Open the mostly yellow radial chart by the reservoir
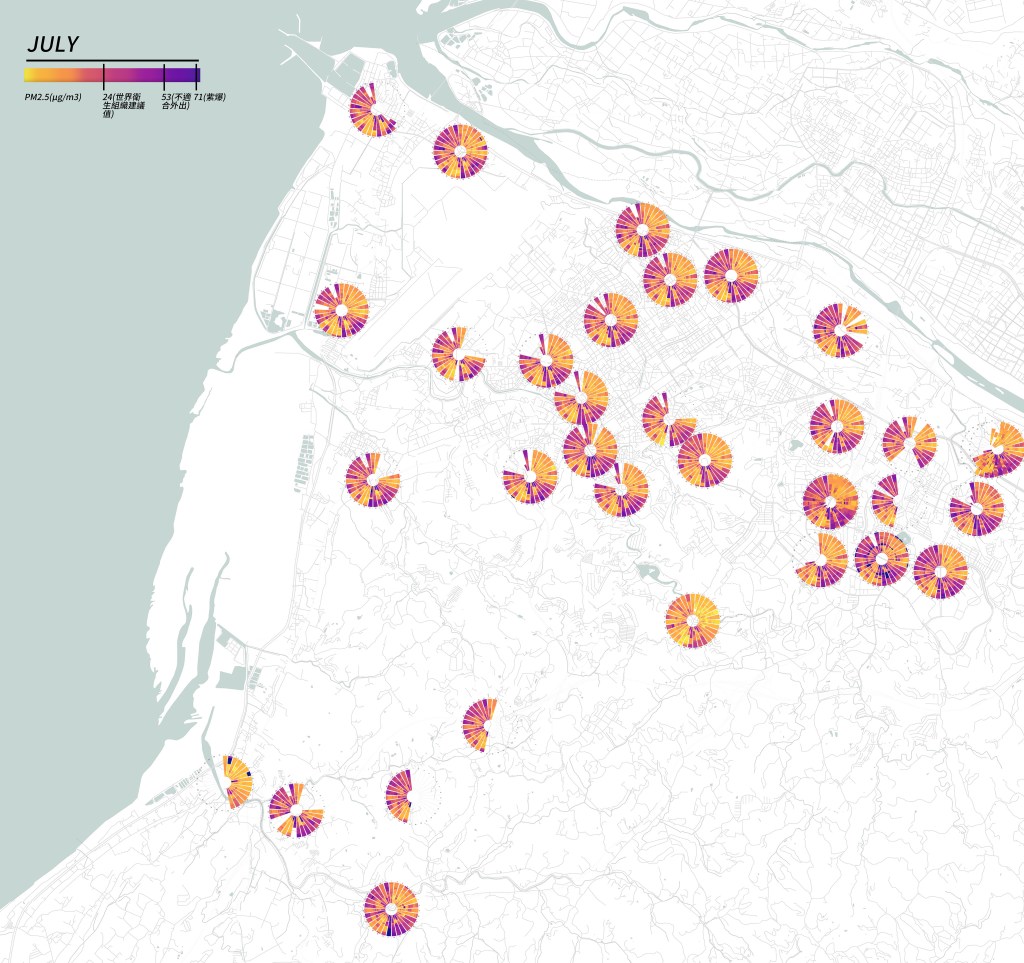Viewport: 1024px width, 963px height. [x=692, y=620]
